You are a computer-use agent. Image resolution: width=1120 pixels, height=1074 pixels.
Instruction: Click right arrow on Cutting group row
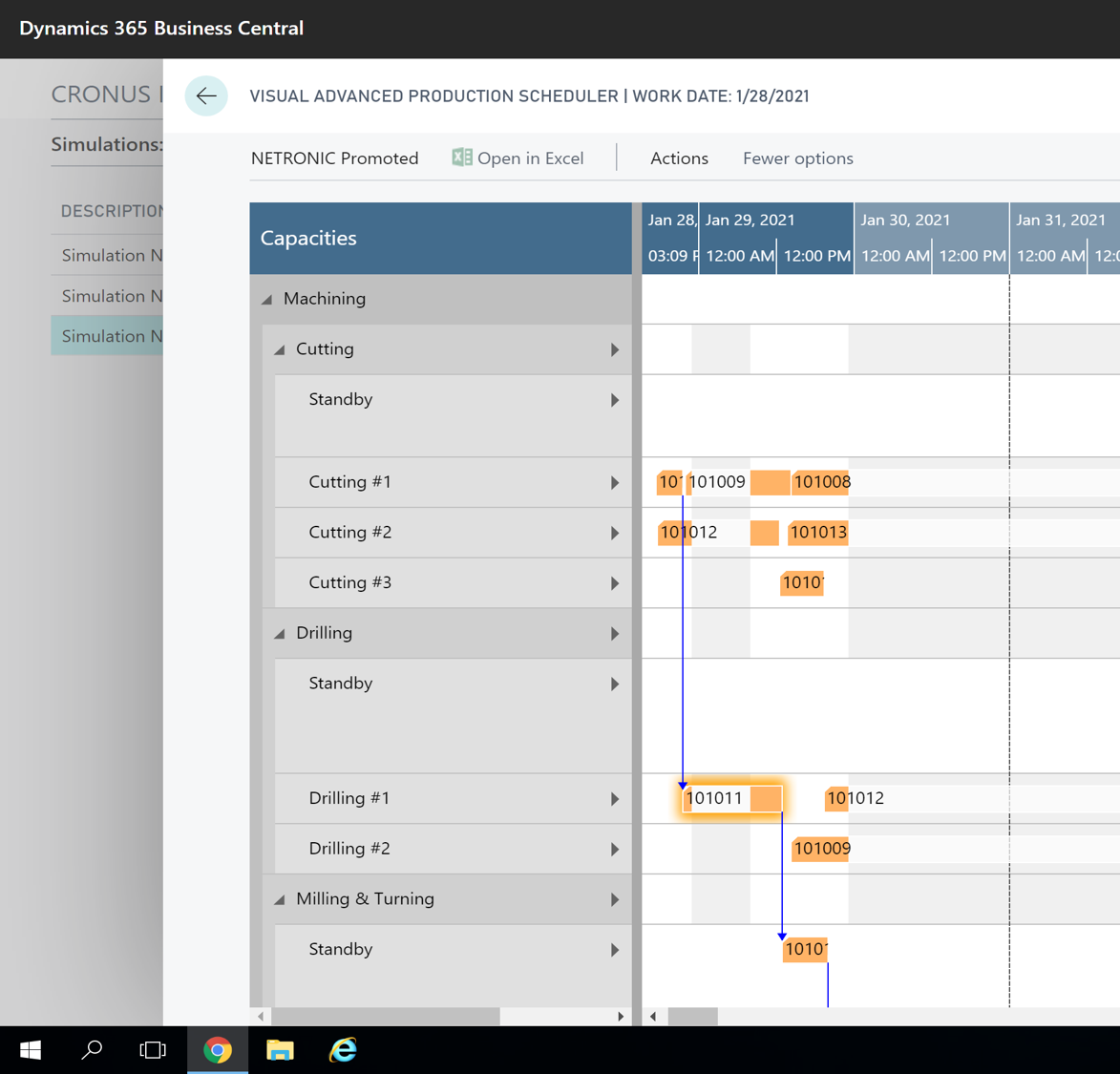click(x=615, y=350)
